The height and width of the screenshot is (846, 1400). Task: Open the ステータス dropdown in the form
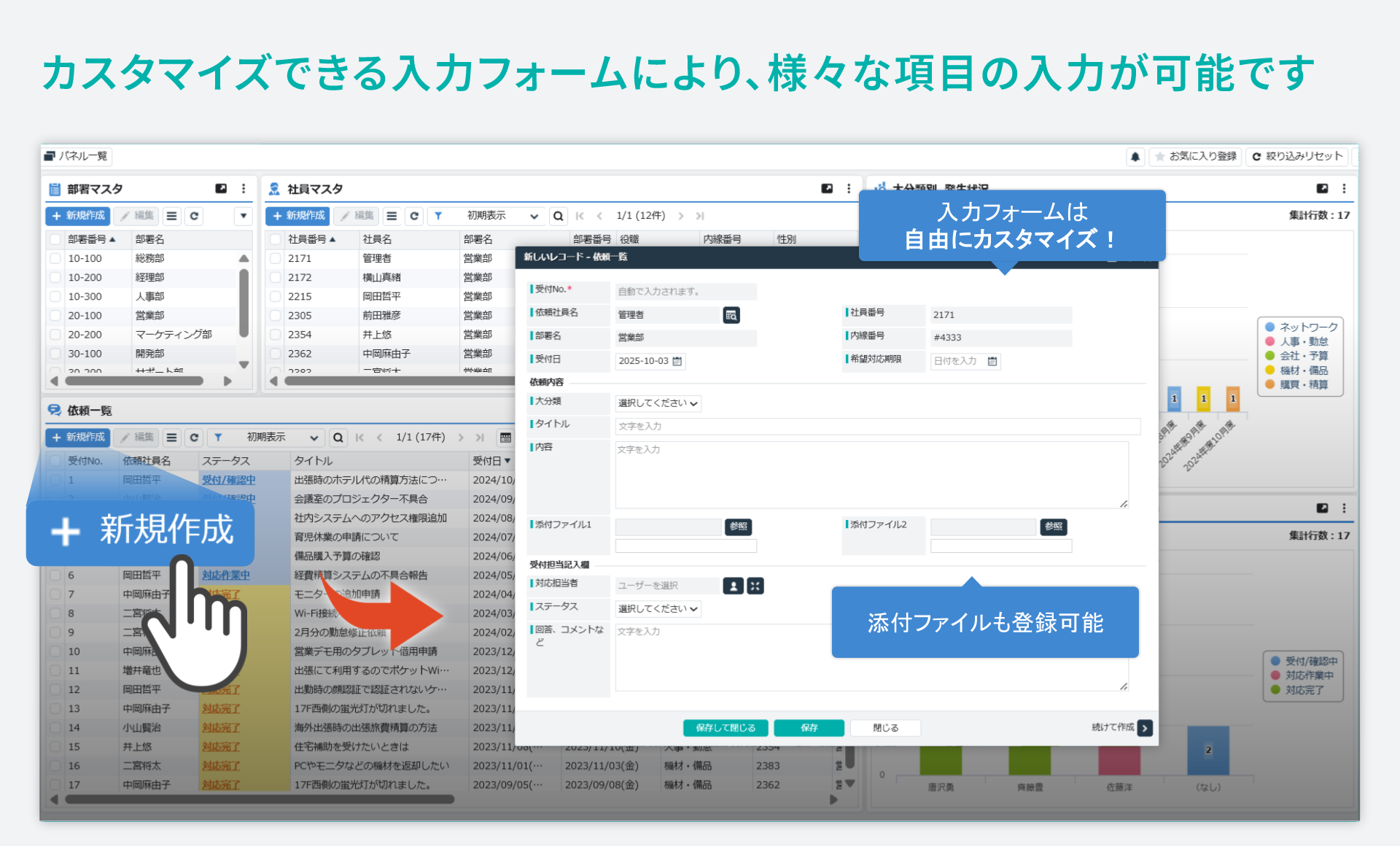point(657,608)
